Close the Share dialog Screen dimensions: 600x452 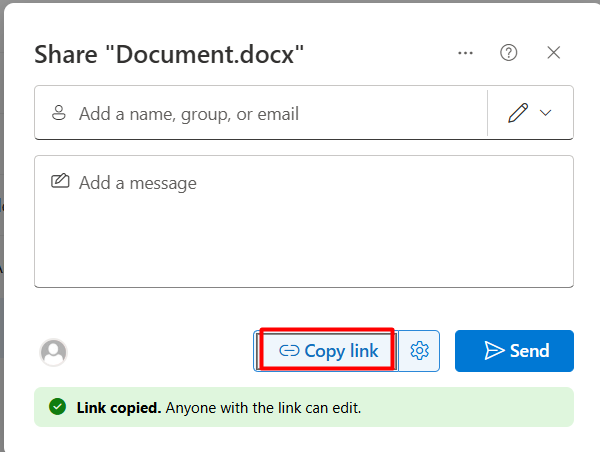coord(554,53)
